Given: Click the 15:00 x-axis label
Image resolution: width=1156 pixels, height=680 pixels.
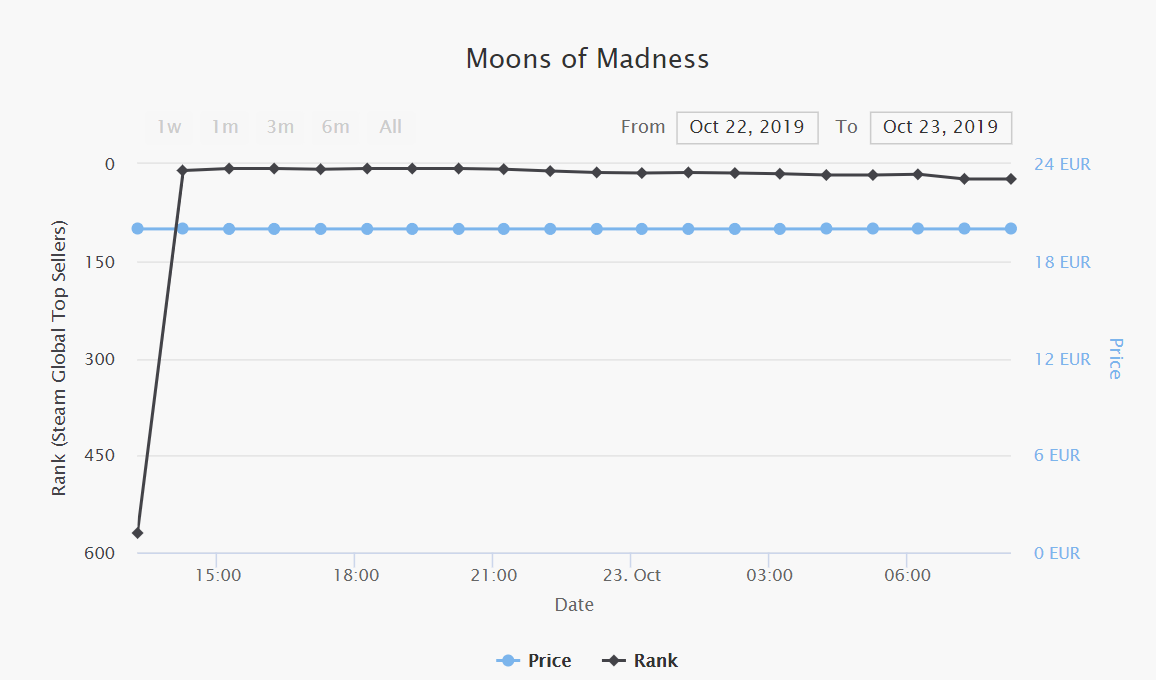Looking at the screenshot, I should coord(217,576).
